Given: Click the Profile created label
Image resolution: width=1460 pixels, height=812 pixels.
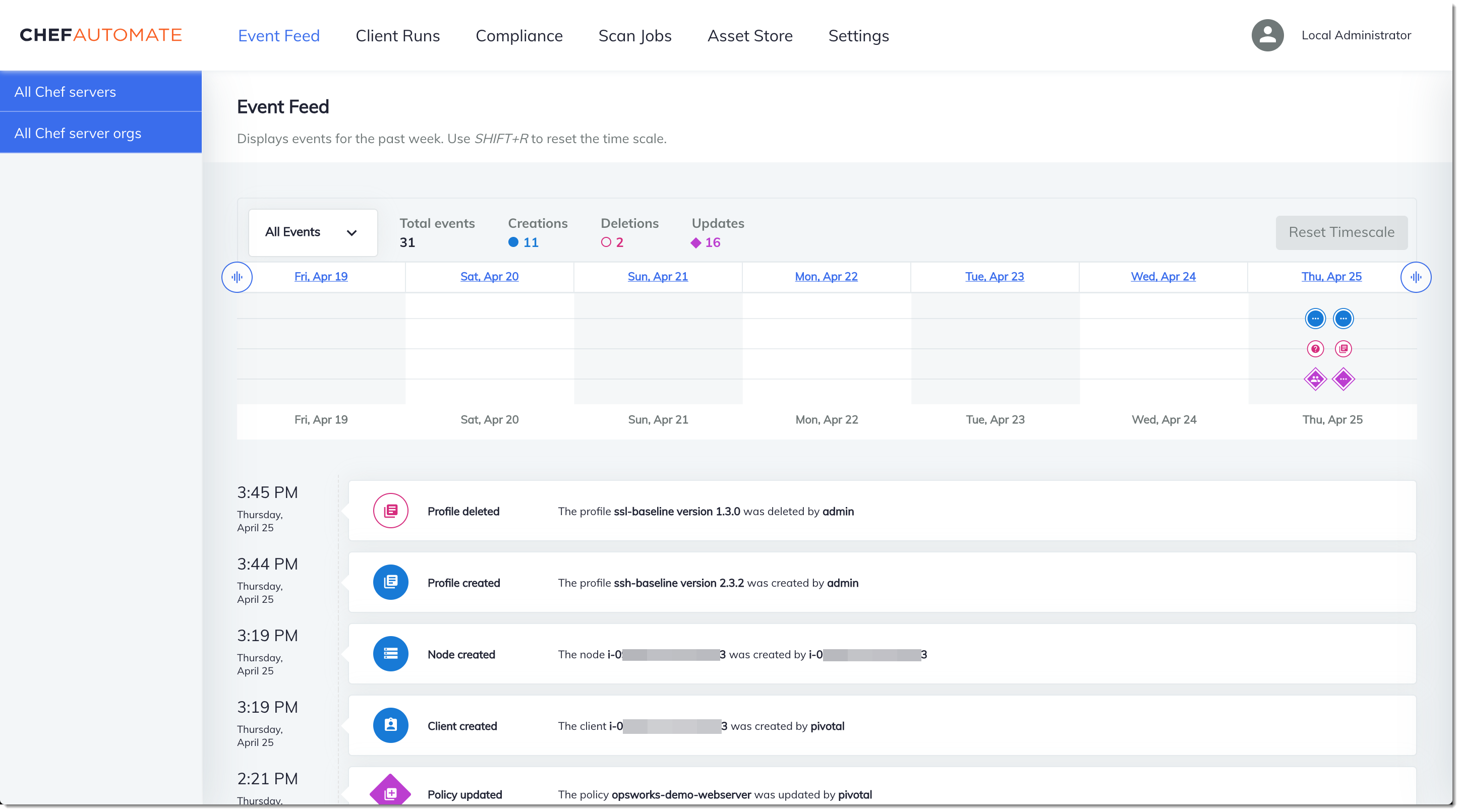Looking at the screenshot, I should click(x=464, y=583).
